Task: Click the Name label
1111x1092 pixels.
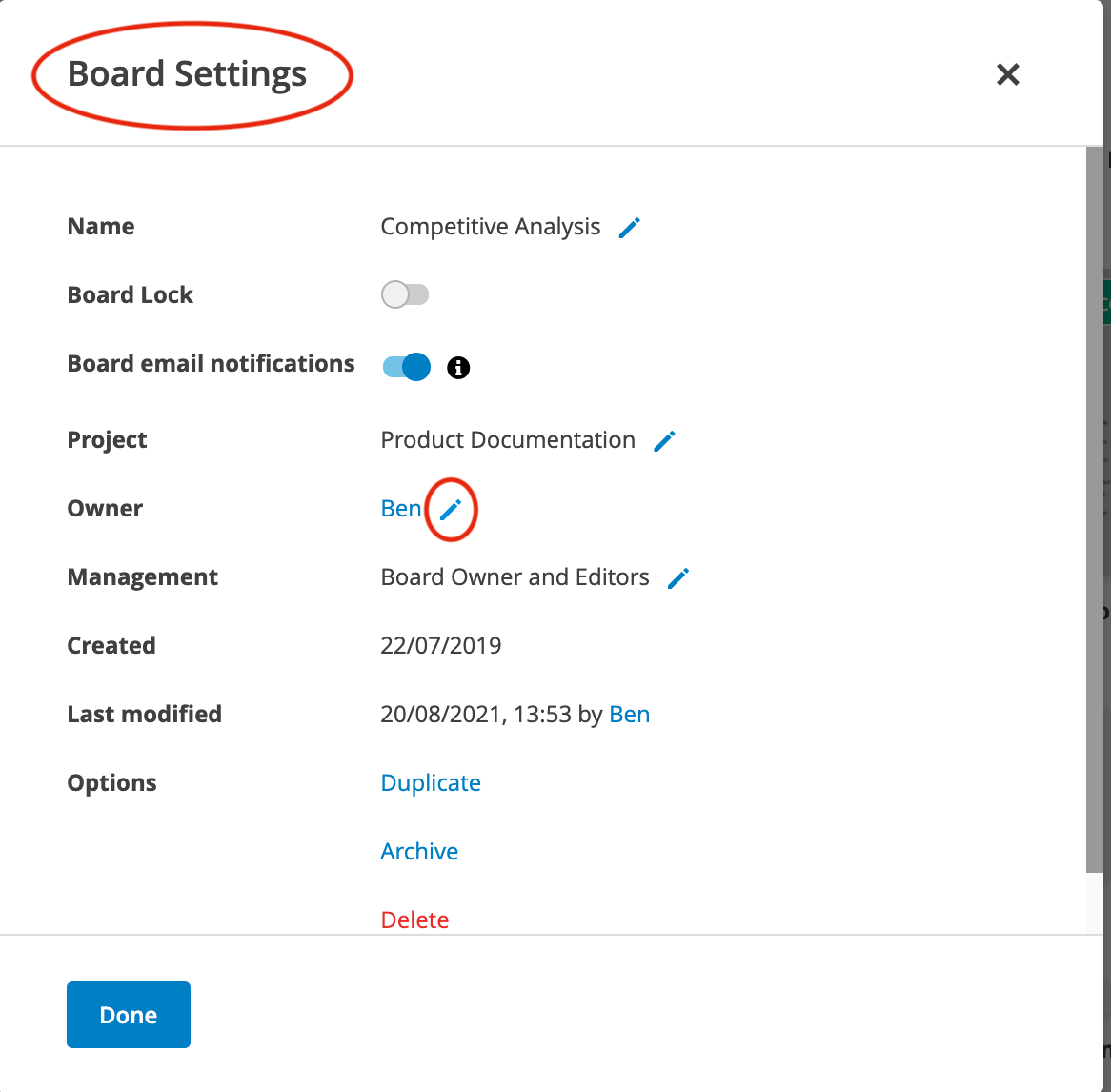Action: point(101,227)
